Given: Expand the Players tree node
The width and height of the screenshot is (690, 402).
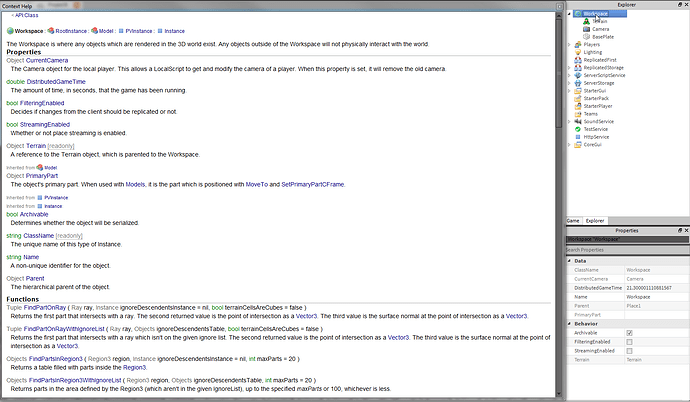Looking at the screenshot, I should (569, 44).
